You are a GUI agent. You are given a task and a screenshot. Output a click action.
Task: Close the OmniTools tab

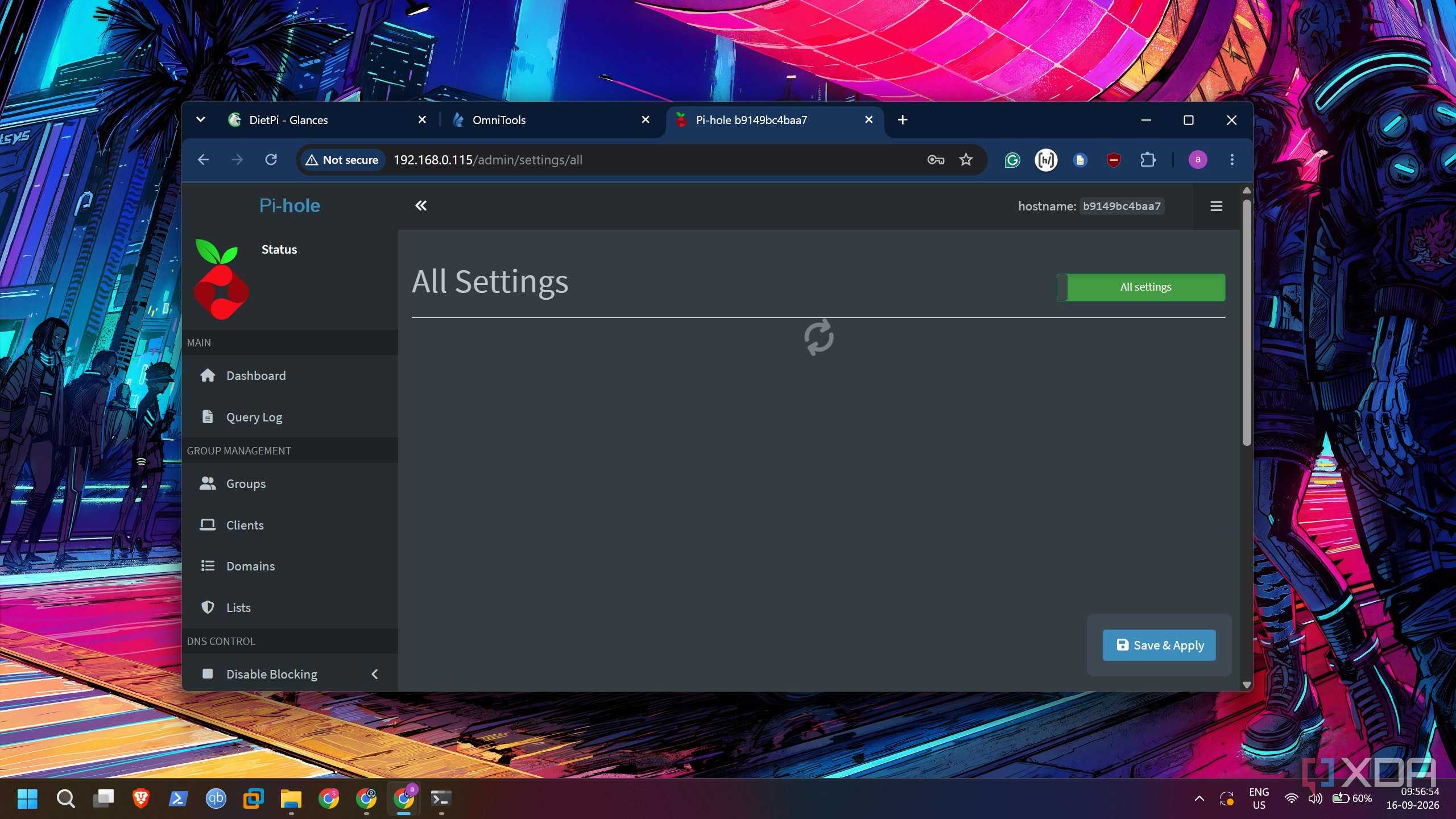(646, 119)
